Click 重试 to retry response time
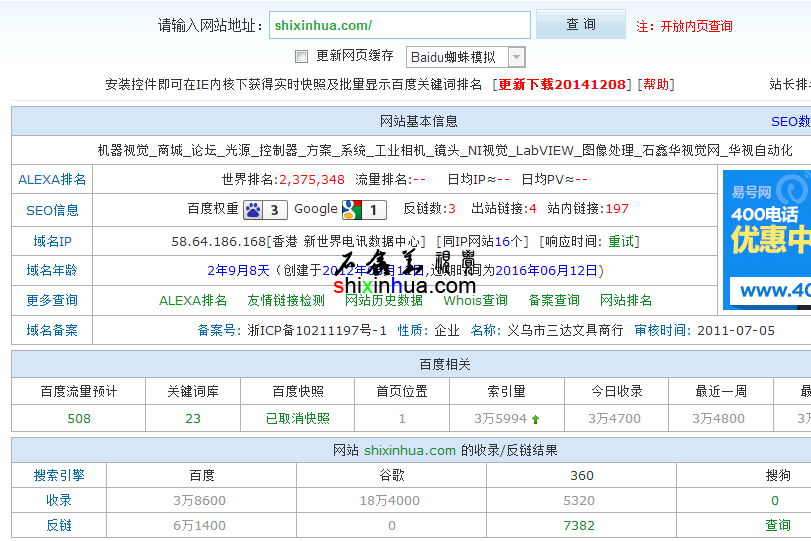811x541 pixels. 622,241
